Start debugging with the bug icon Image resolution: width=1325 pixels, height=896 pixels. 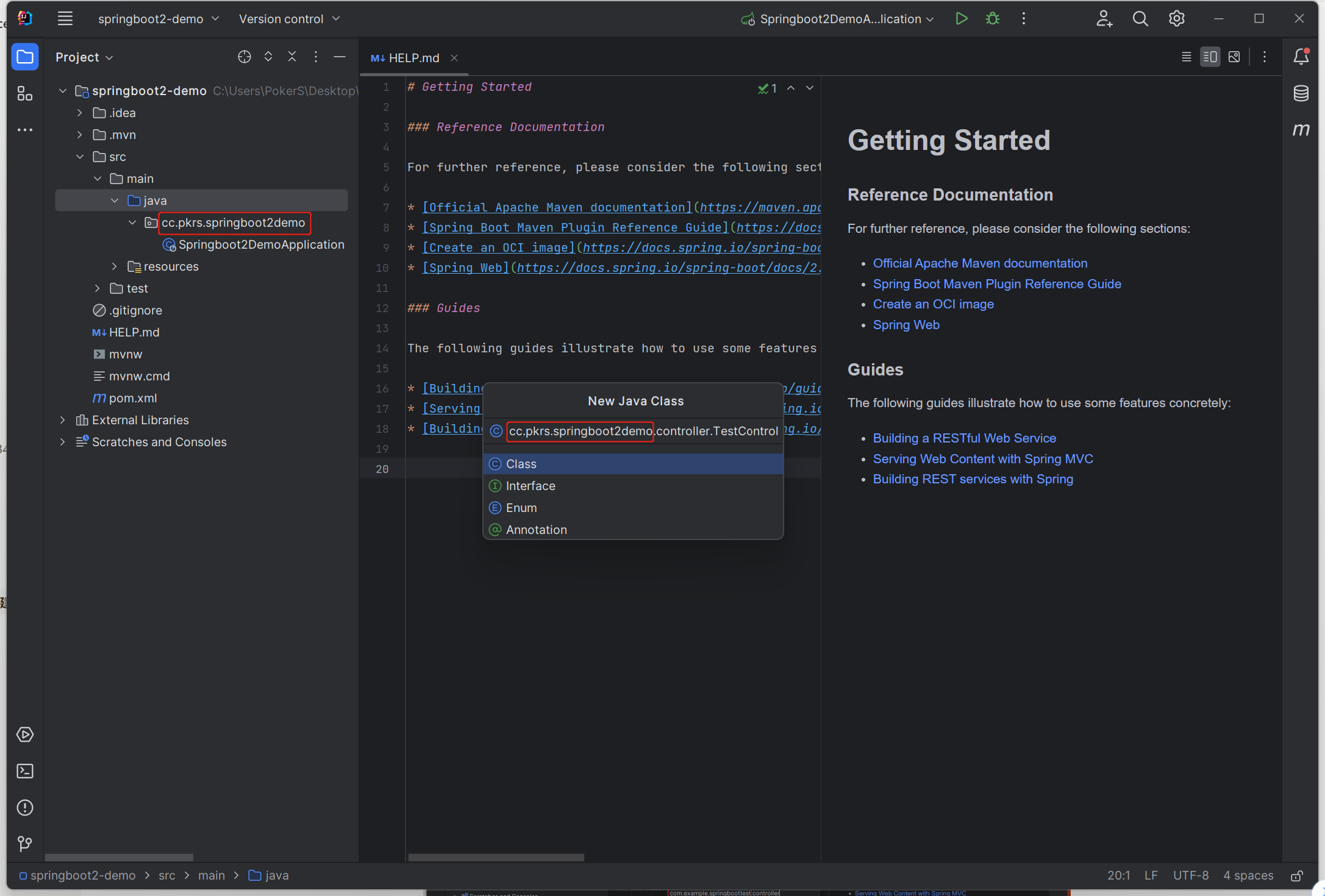pyautogui.click(x=993, y=19)
